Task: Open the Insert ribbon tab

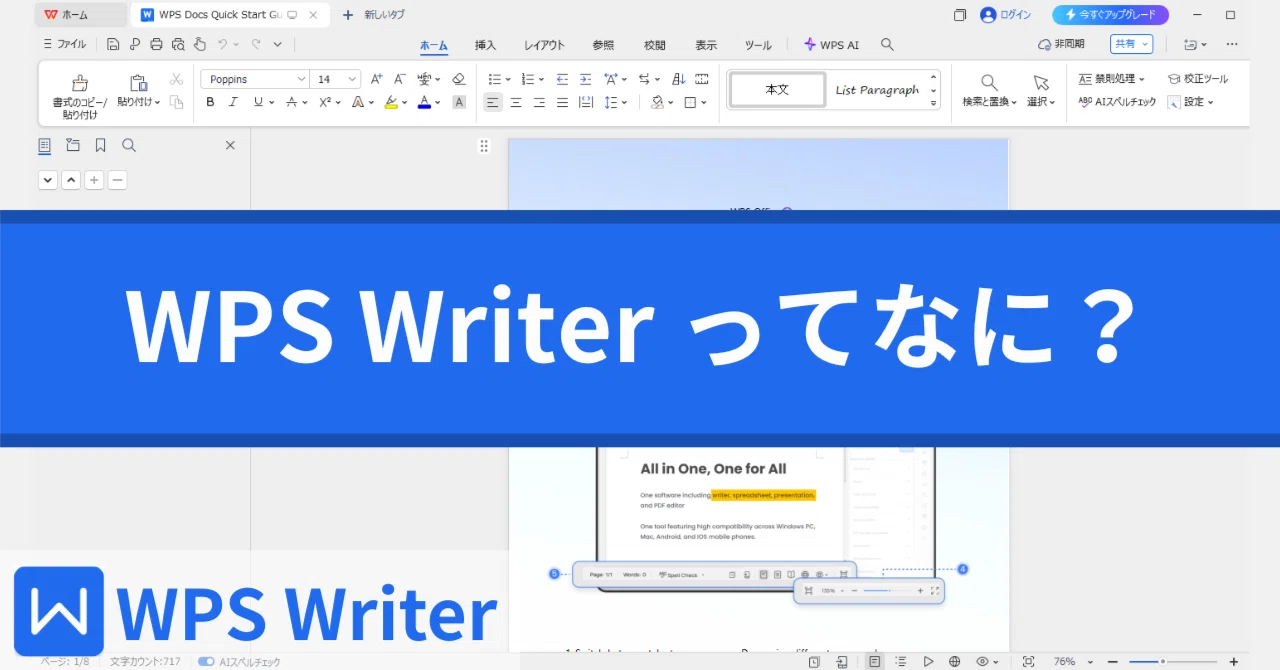Action: [x=485, y=45]
